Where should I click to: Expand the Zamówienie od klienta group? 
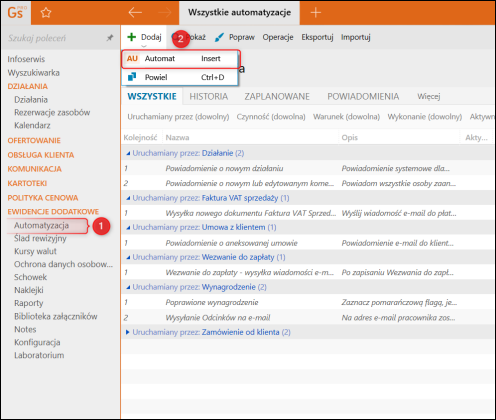coord(127,332)
